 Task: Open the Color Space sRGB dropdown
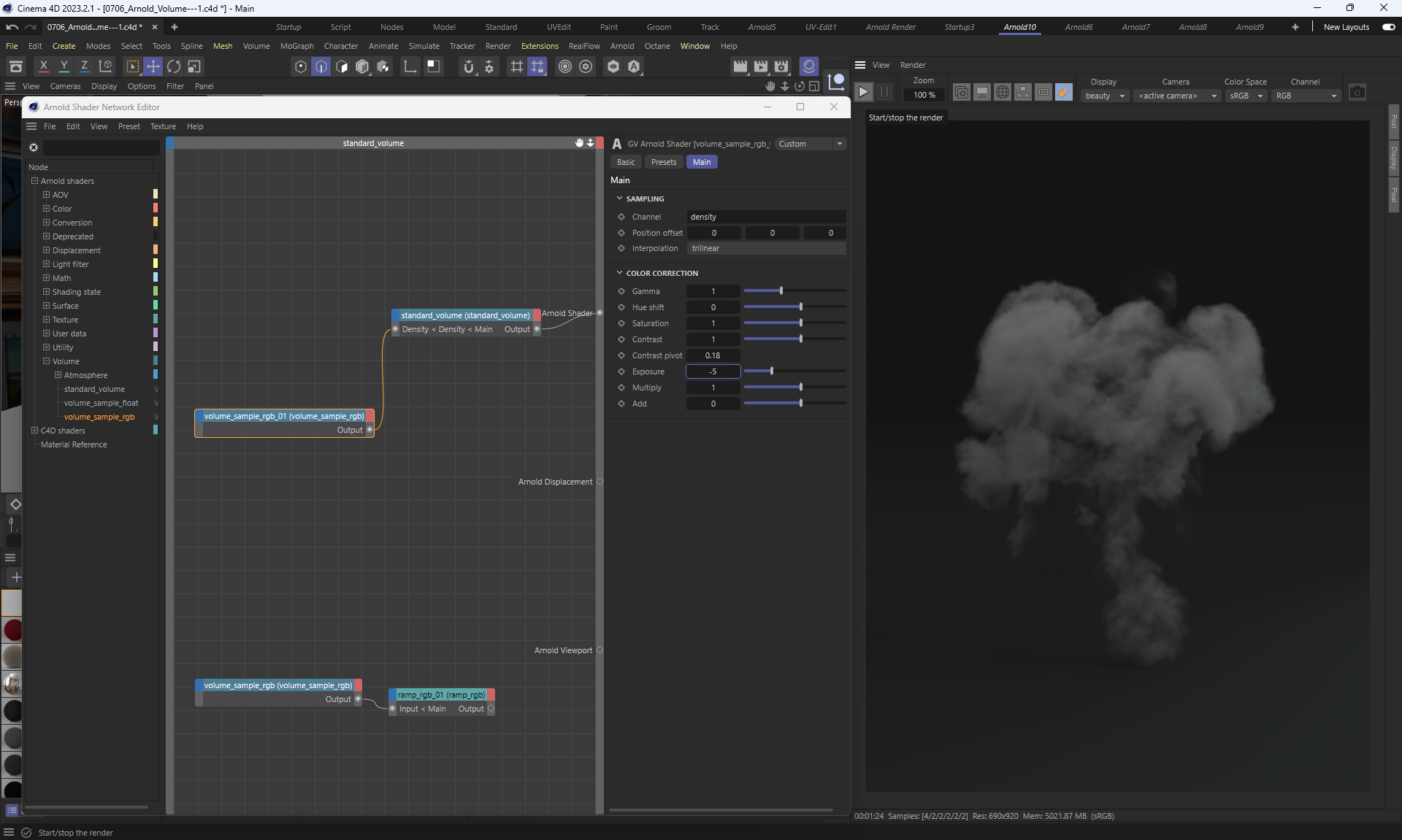[1246, 96]
